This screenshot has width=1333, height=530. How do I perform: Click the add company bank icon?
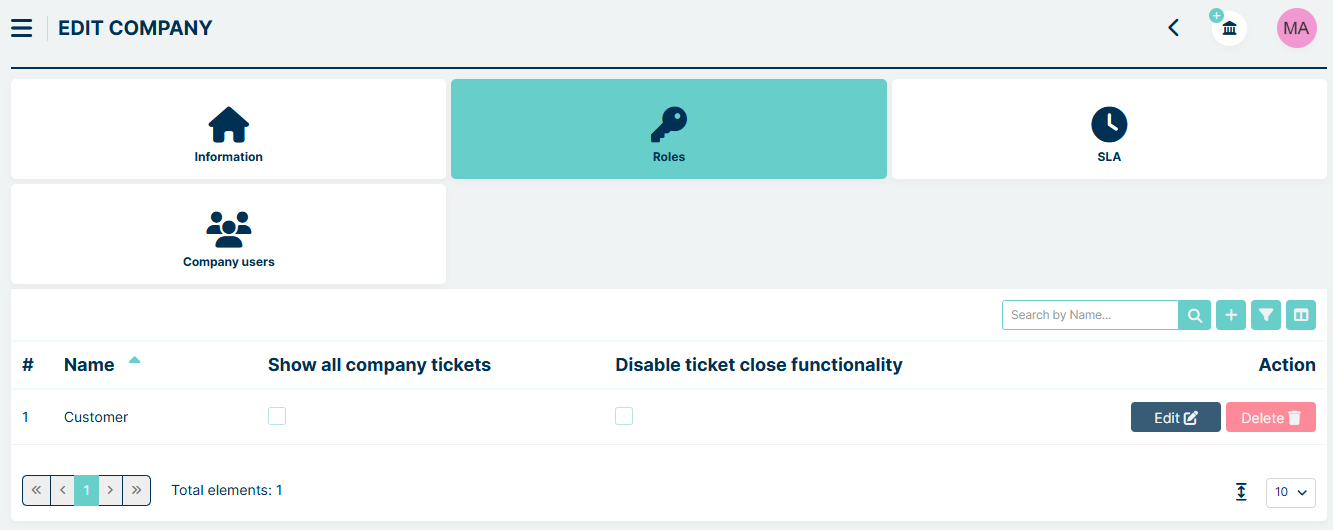click(x=1230, y=28)
